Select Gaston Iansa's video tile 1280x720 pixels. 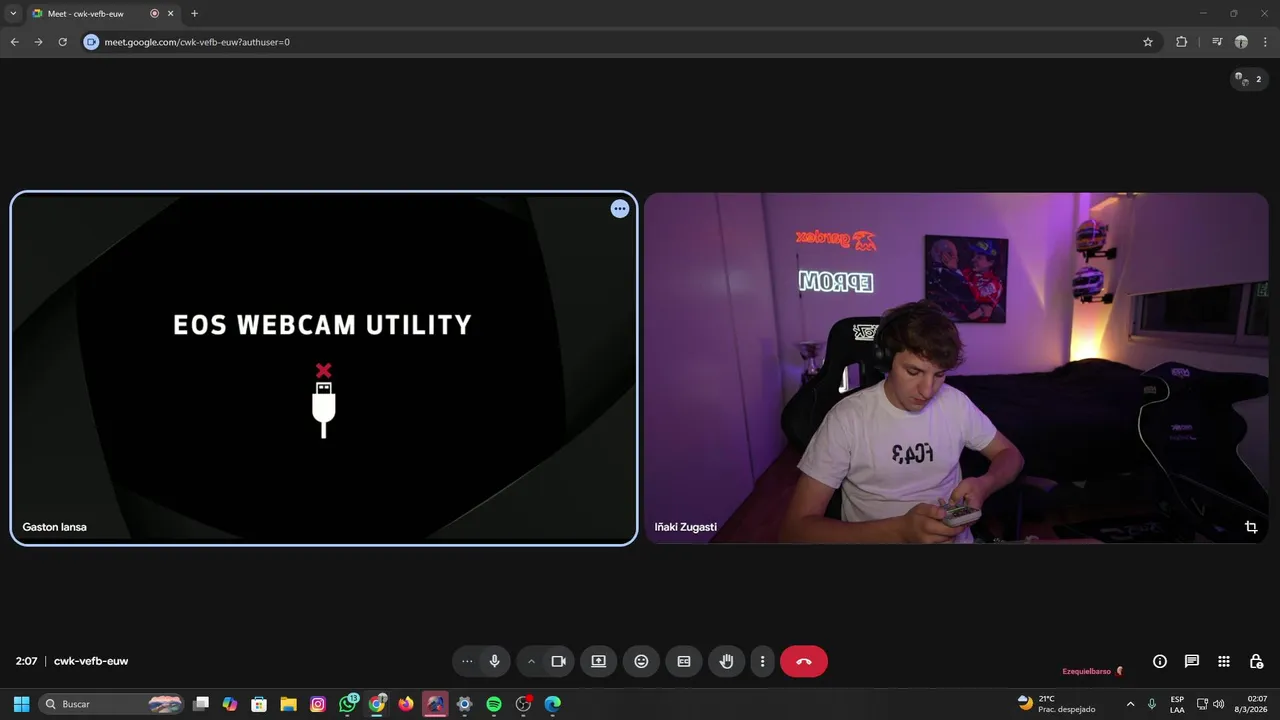tap(324, 368)
